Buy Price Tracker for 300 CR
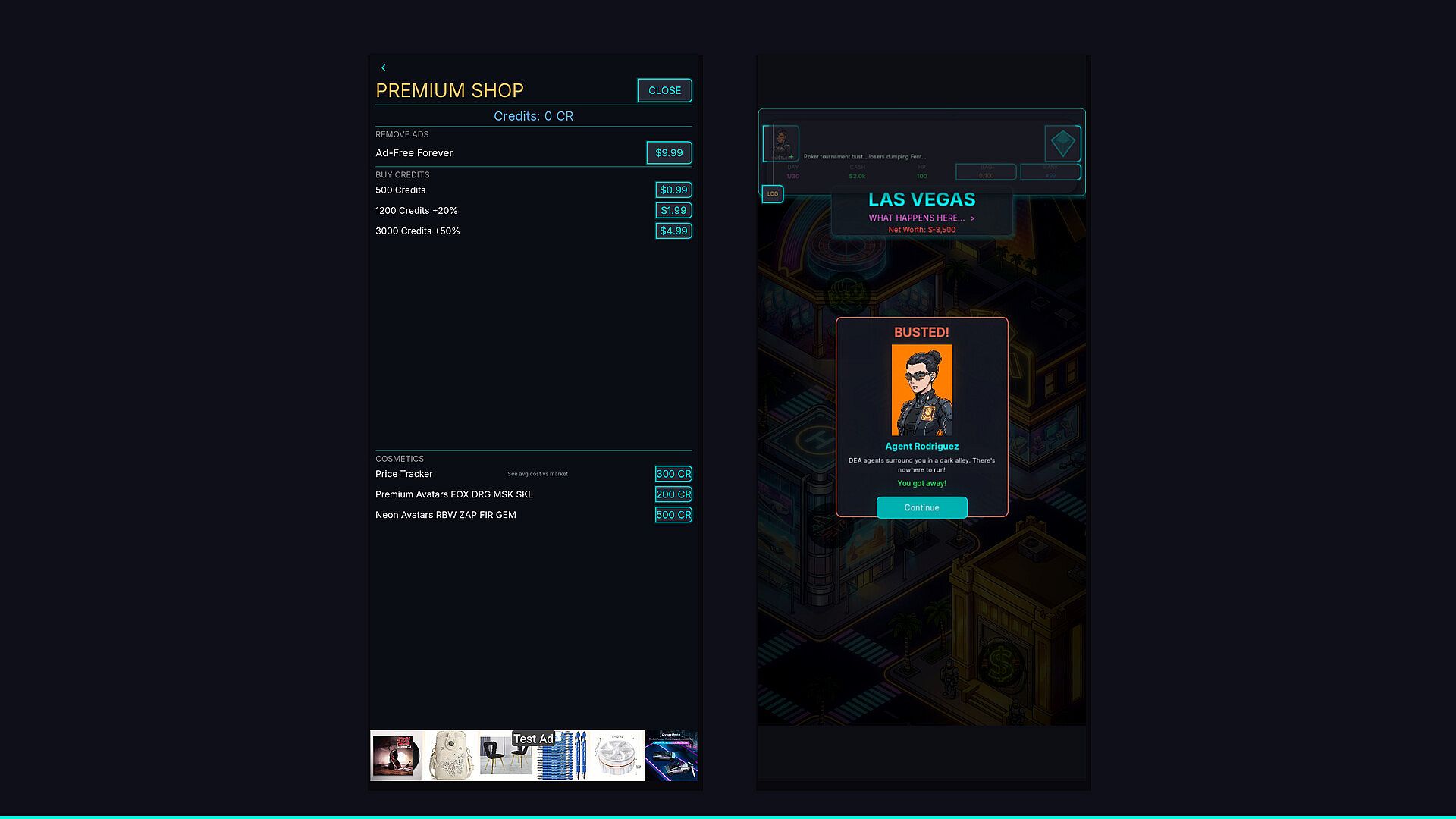Image resolution: width=1456 pixels, height=819 pixels. (x=673, y=474)
